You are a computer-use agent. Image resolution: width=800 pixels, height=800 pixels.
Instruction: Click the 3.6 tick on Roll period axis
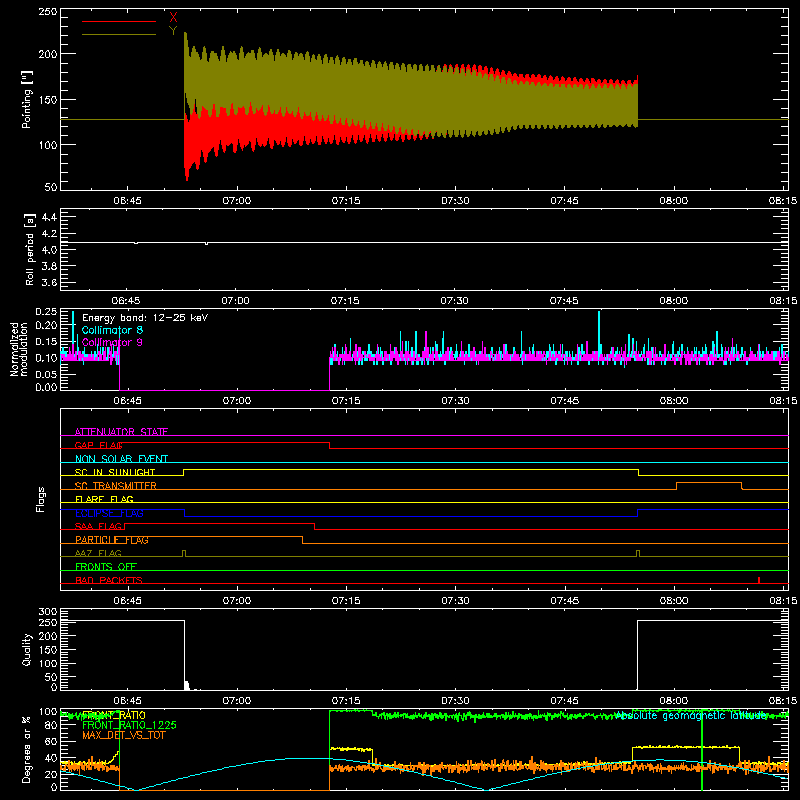(x=49, y=282)
